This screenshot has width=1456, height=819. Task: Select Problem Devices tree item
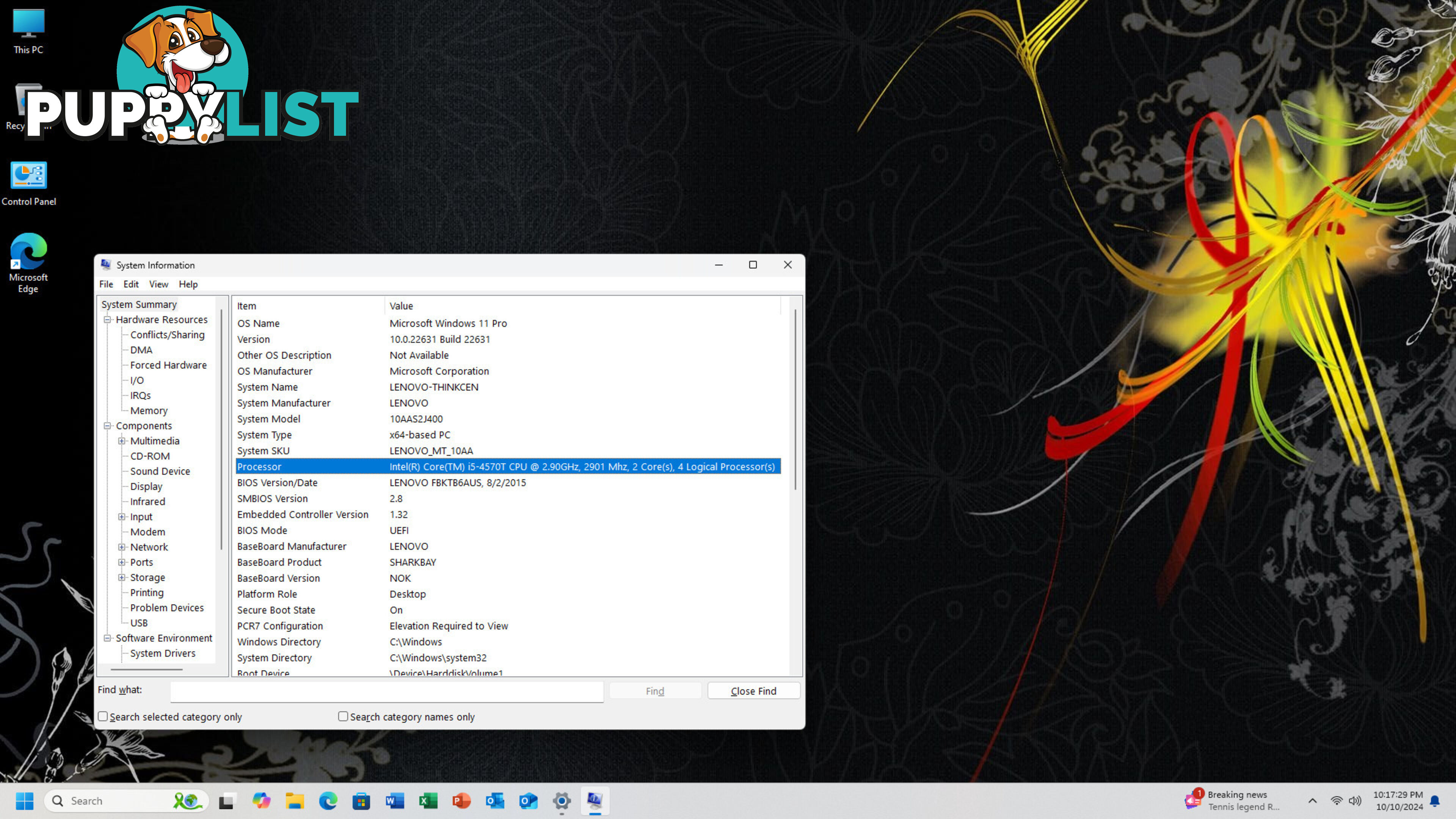(x=167, y=607)
